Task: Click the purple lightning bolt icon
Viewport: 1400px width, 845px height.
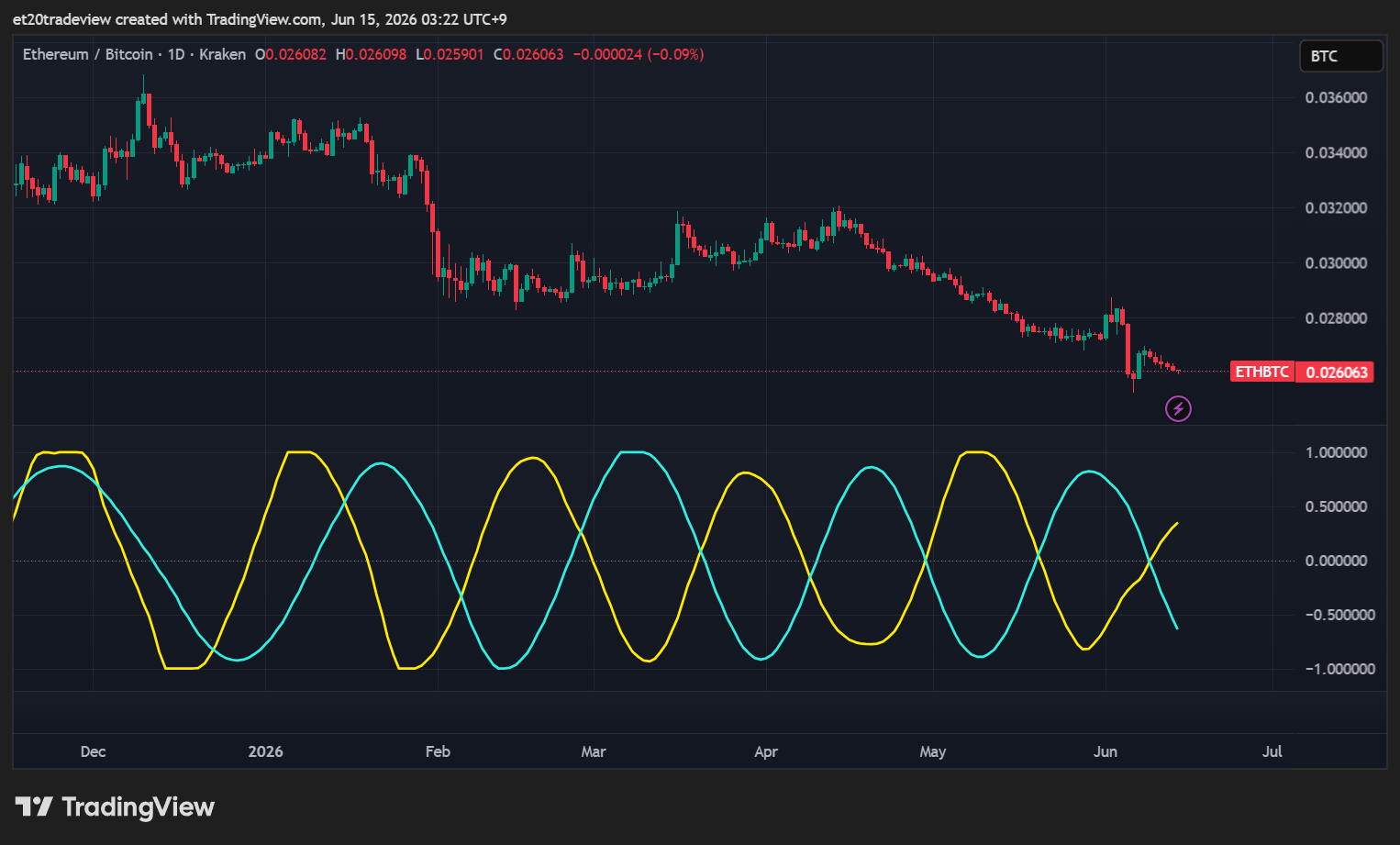Action: tap(1178, 408)
